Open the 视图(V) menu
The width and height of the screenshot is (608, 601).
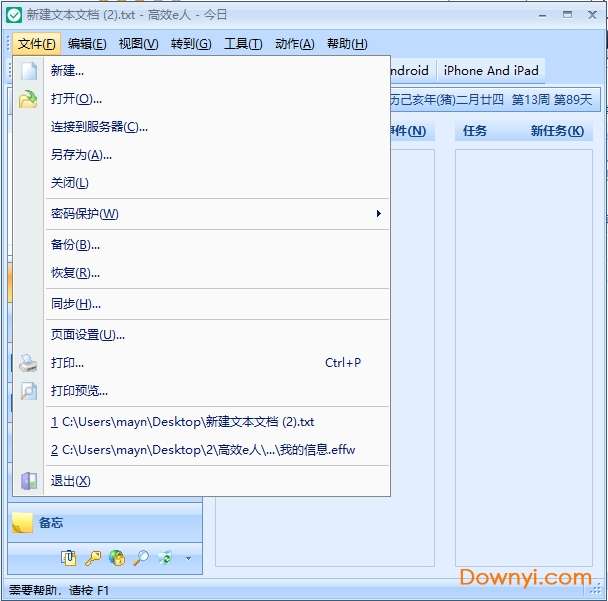[138, 44]
